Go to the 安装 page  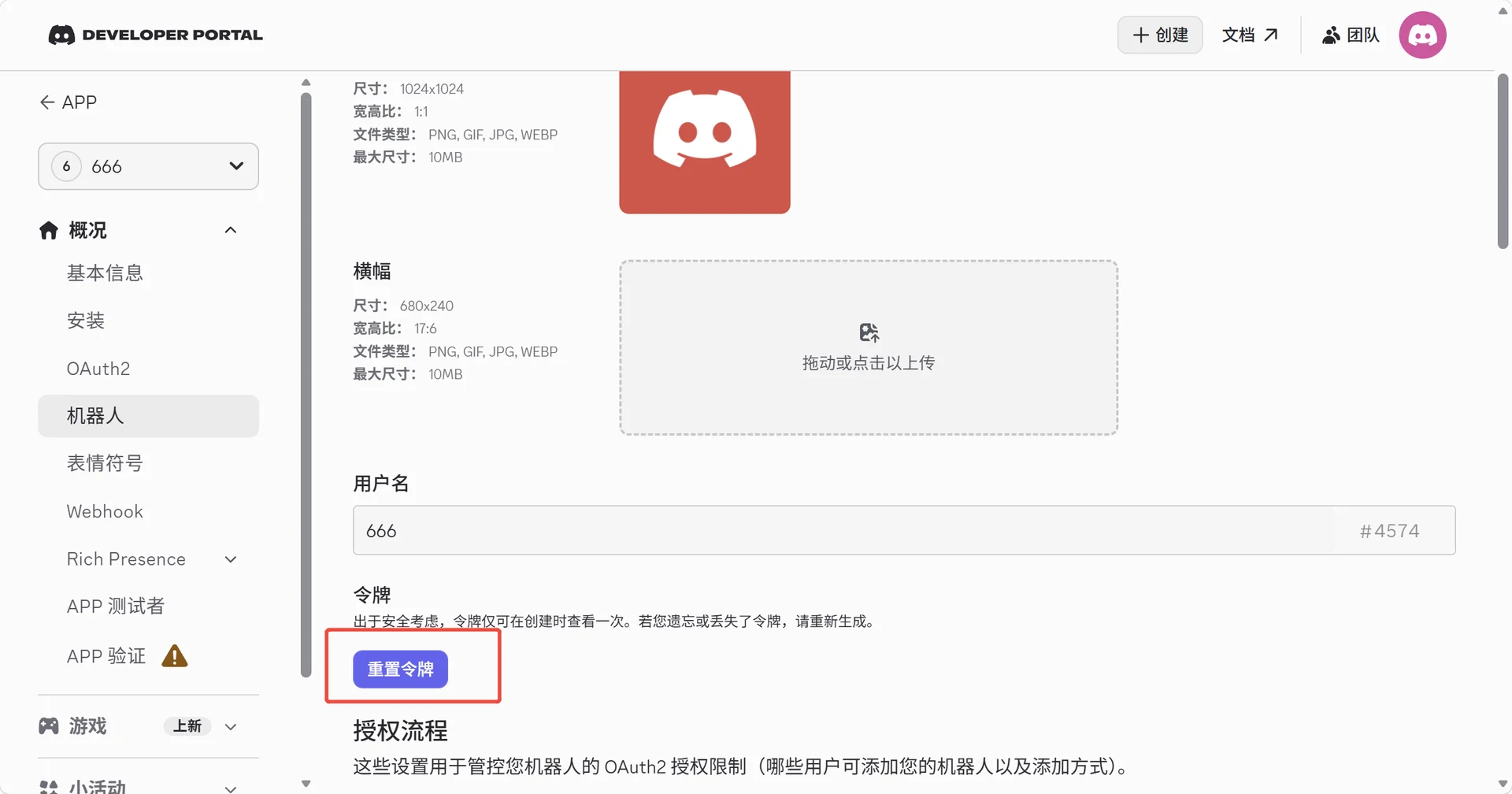86,321
